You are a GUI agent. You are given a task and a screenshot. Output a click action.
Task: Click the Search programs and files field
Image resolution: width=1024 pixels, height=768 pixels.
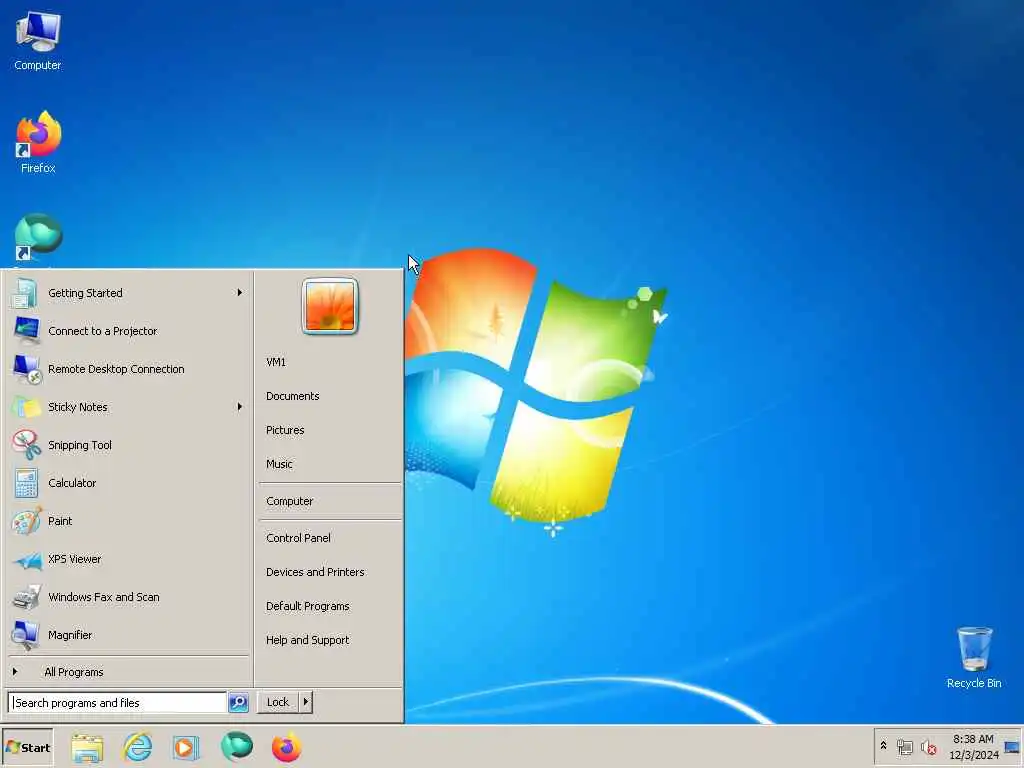118,703
